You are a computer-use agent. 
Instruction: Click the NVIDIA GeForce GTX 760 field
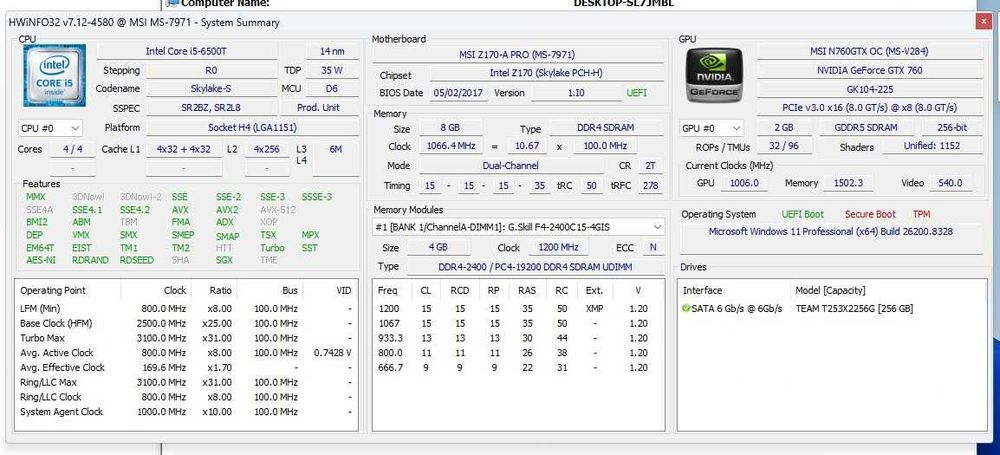tap(870, 70)
